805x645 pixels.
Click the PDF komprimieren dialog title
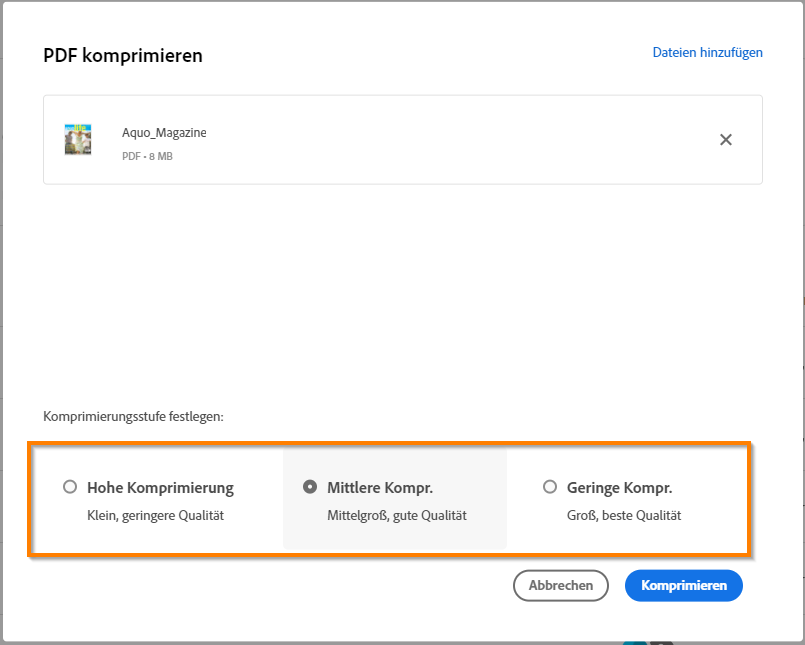point(122,55)
